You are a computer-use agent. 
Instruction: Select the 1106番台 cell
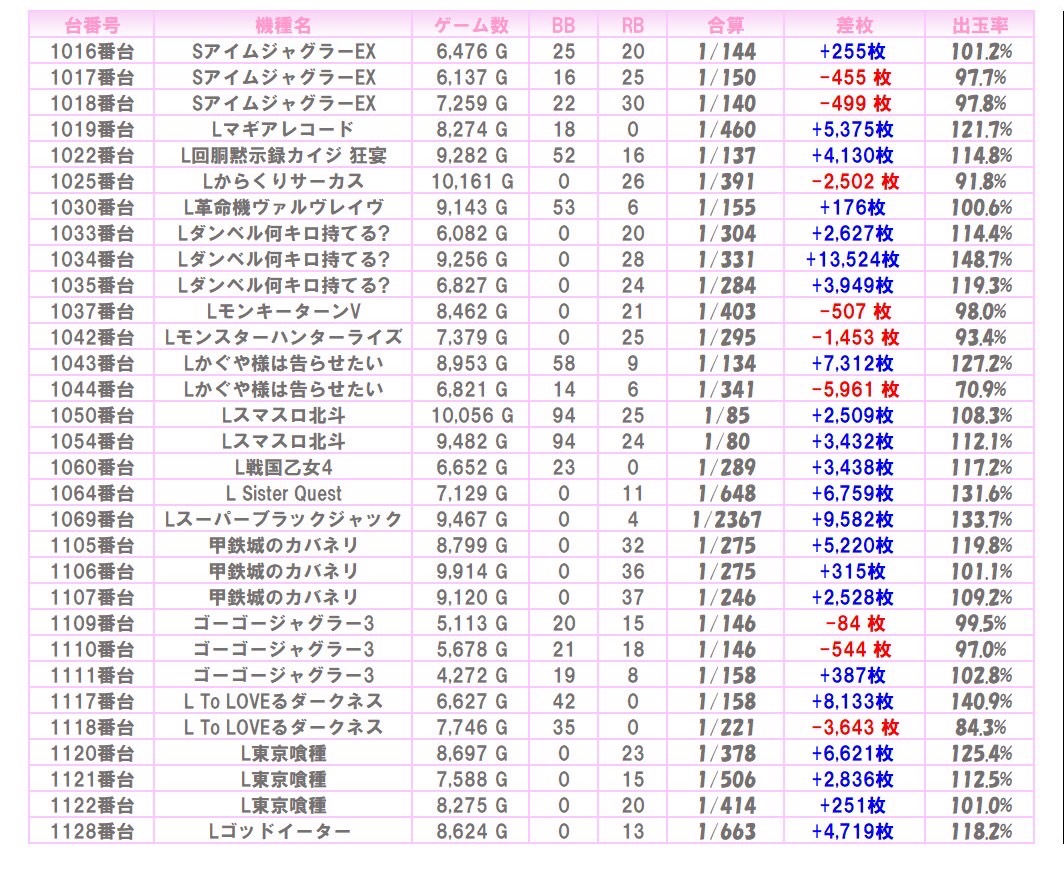pyautogui.click(x=92, y=571)
